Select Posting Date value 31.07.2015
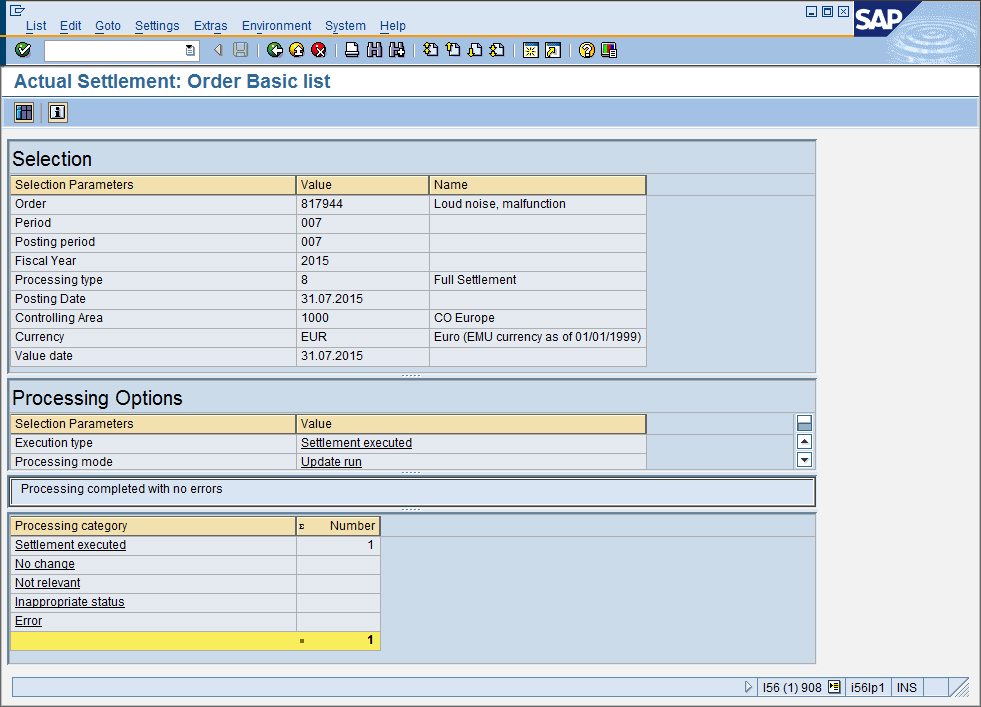The height and width of the screenshot is (707, 981). click(x=362, y=299)
